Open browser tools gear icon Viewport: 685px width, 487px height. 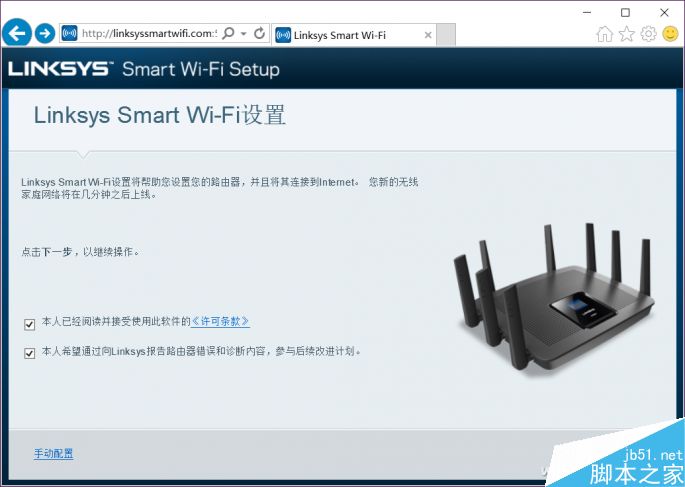[649, 34]
